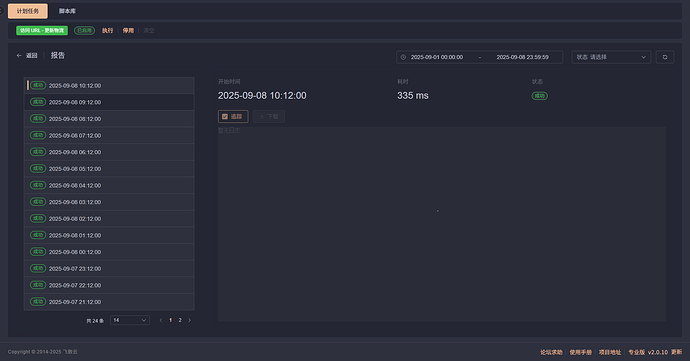Click the refresh icon button beside the status filter
Screen dimensions: 690x361
665,57
